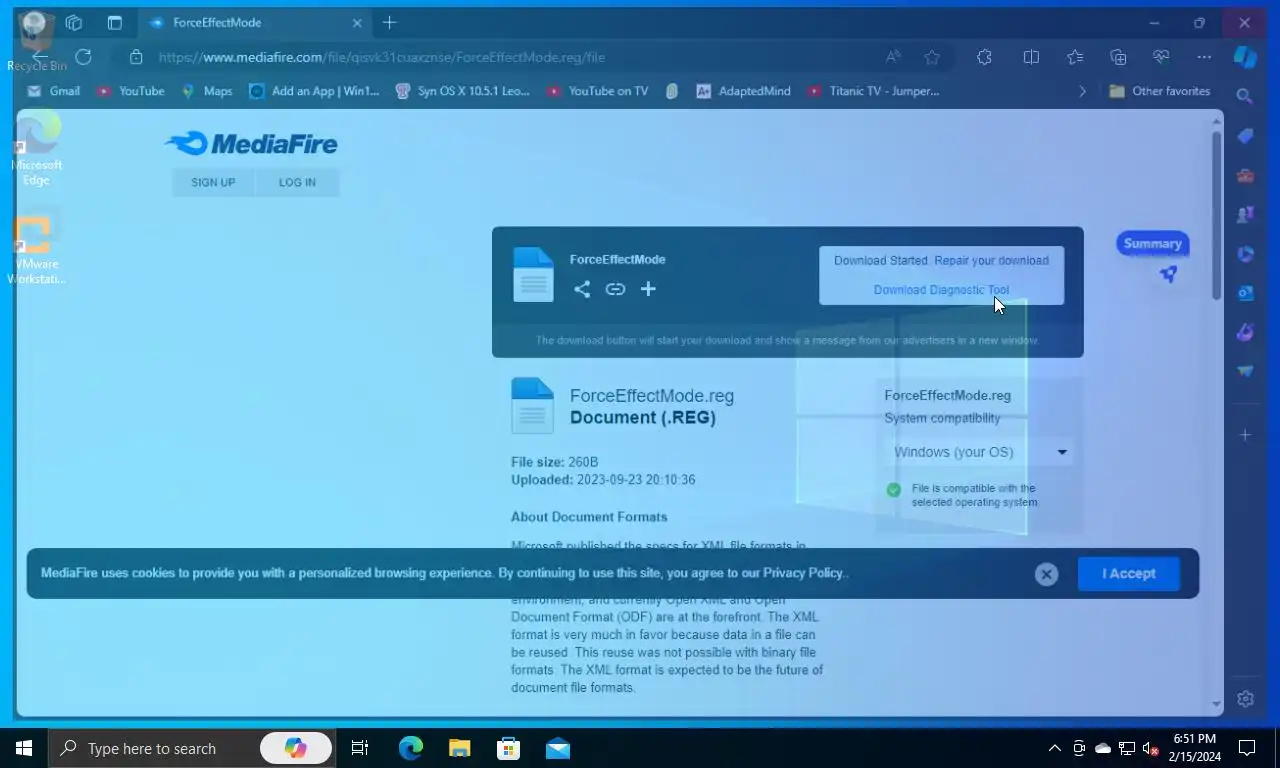
Task: Open Task View on taskbar
Action: (x=359, y=748)
